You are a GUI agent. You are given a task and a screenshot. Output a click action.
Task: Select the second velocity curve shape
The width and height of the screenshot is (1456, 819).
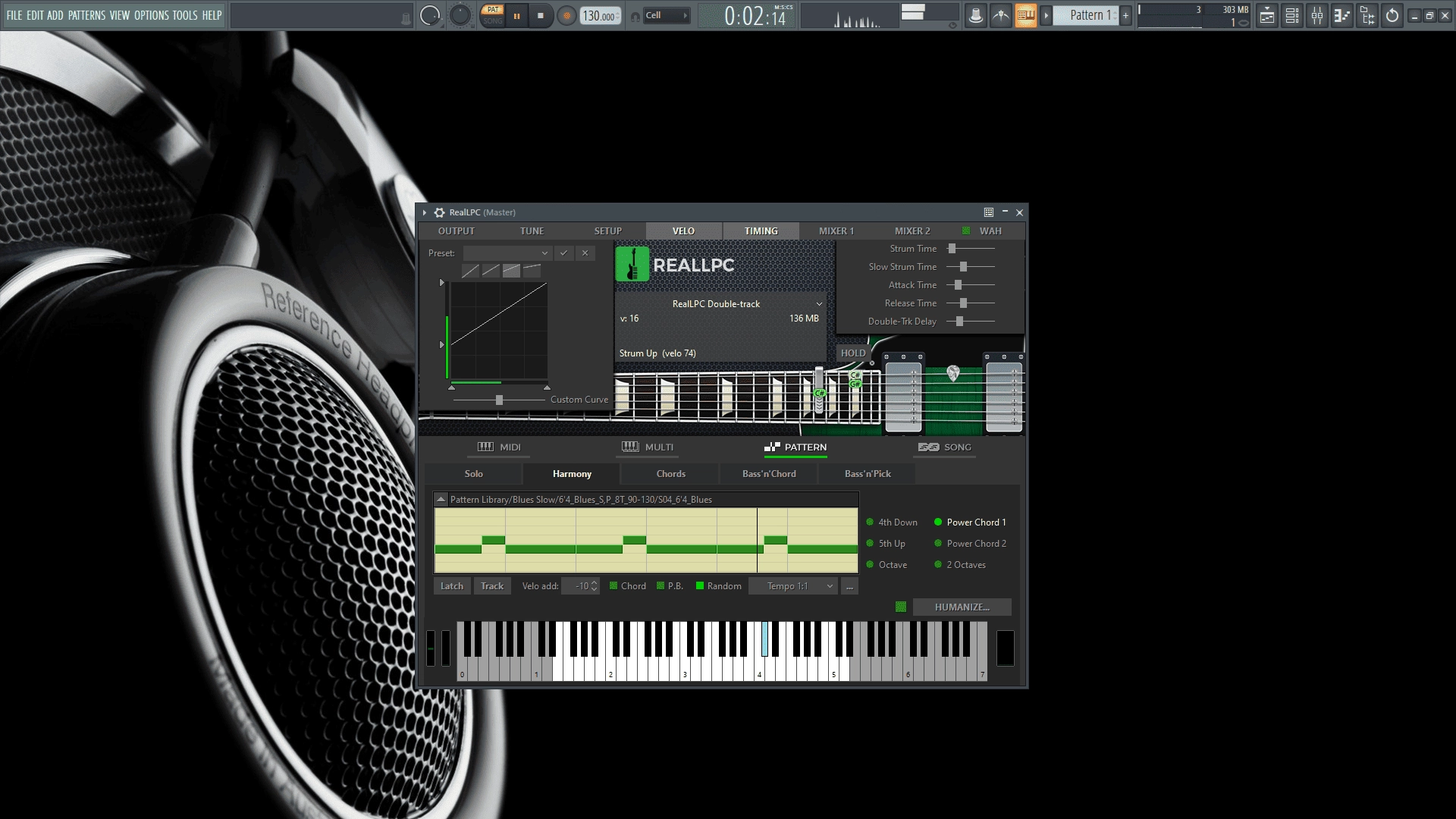click(491, 271)
